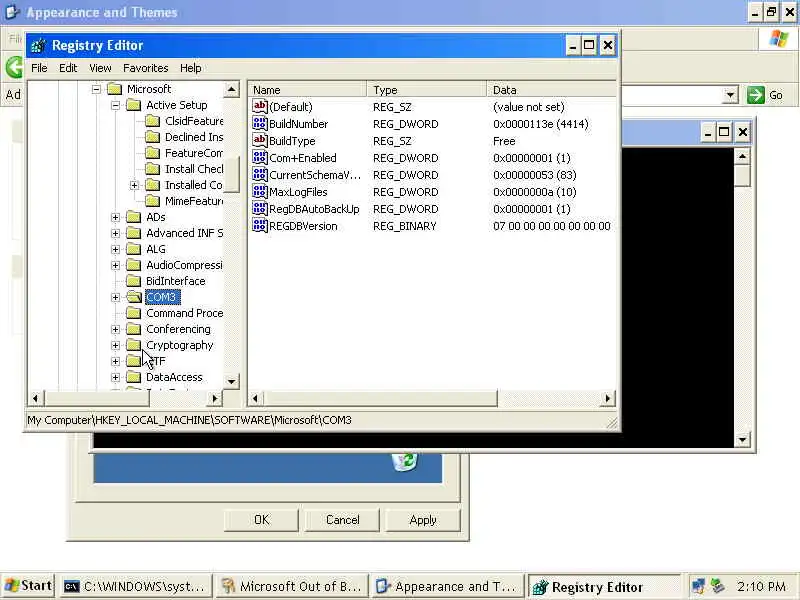Image resolution: width=800 pixels, height=600 pixels.
Task: Click the Recycle Bin icon in preview
Action: pos(405,462)
